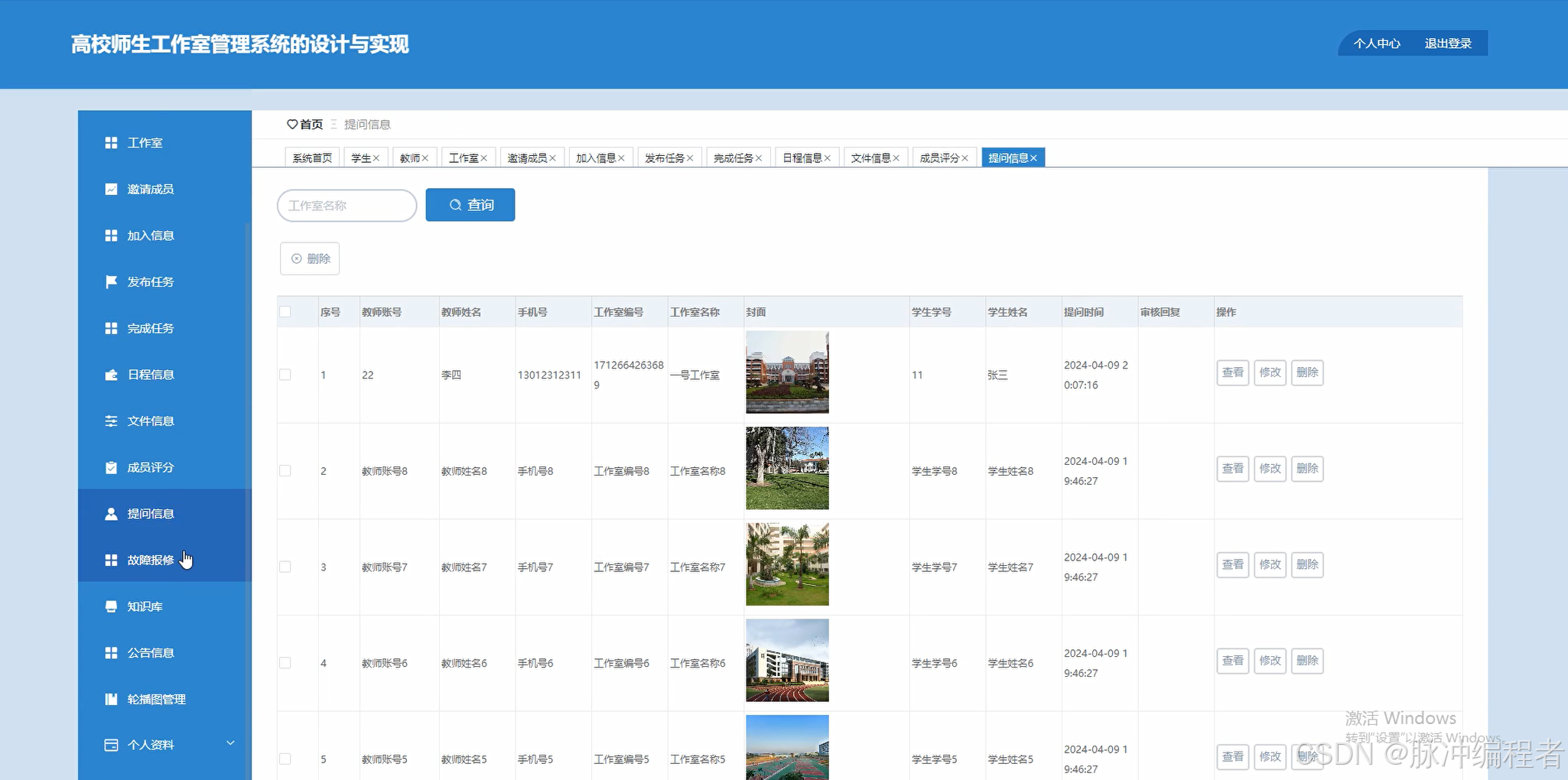Click 退出登录 in the header
Image resolution: width=1568 pixels, height=780 pixels.
(x=1448, y=44)
